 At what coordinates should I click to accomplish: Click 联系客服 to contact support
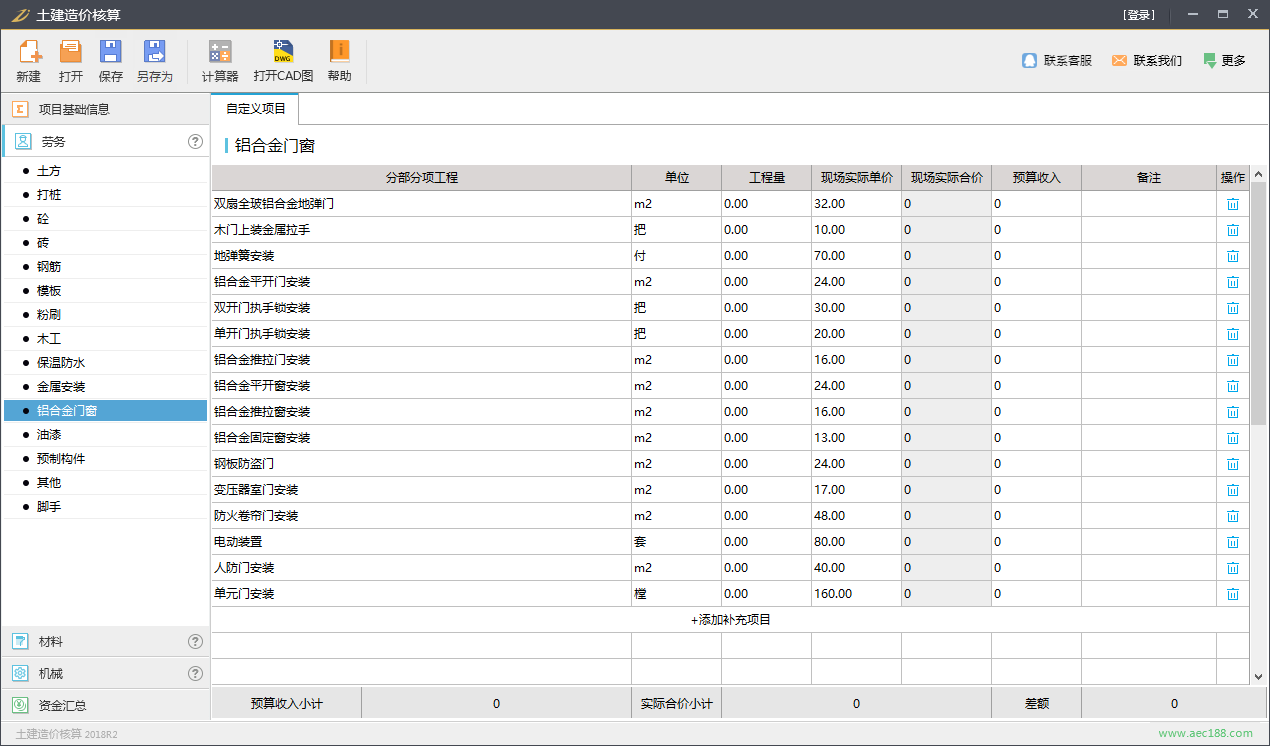tap(1057, 61)
